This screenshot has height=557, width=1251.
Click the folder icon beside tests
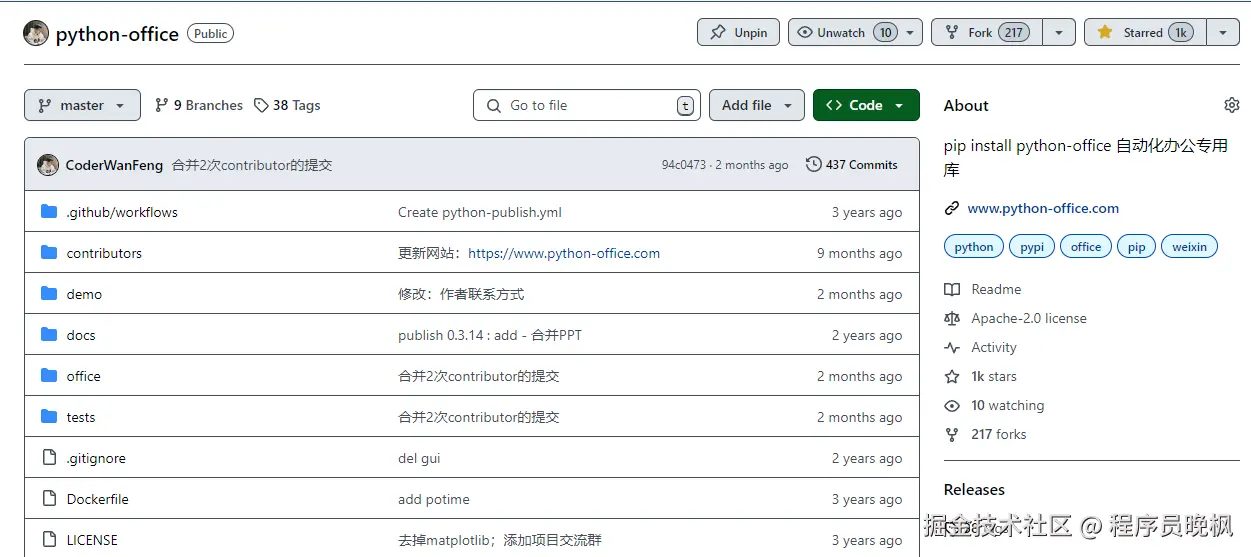pos(49,416)
